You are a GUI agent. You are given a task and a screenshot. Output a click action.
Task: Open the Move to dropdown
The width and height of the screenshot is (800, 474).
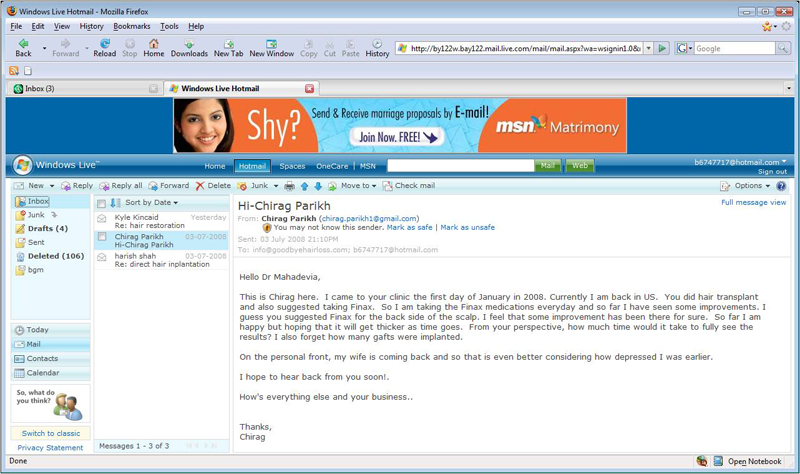[357, 186]
